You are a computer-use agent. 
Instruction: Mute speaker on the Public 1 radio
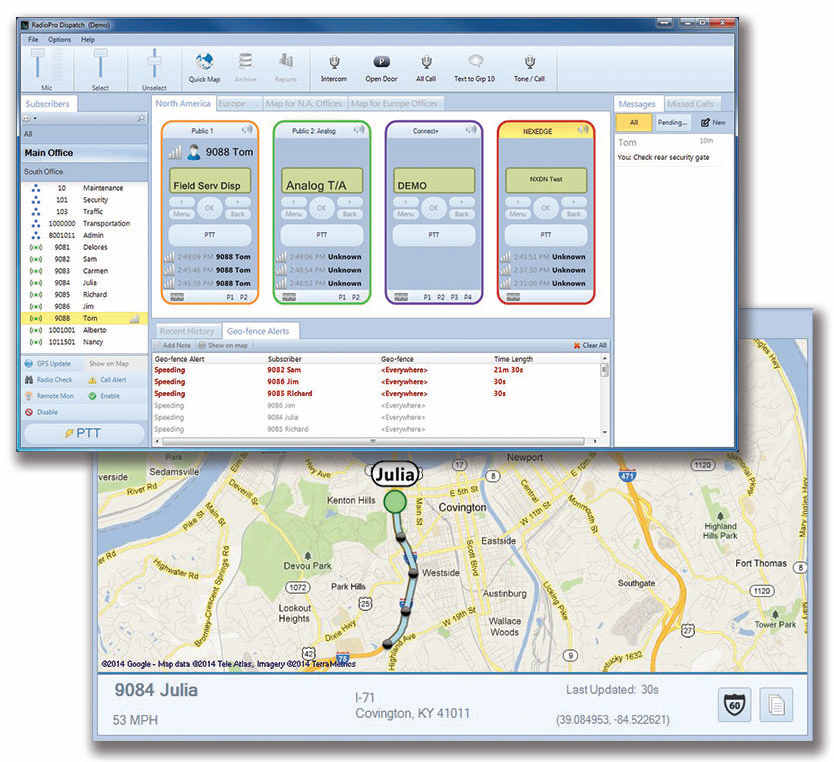coord(247,130)
